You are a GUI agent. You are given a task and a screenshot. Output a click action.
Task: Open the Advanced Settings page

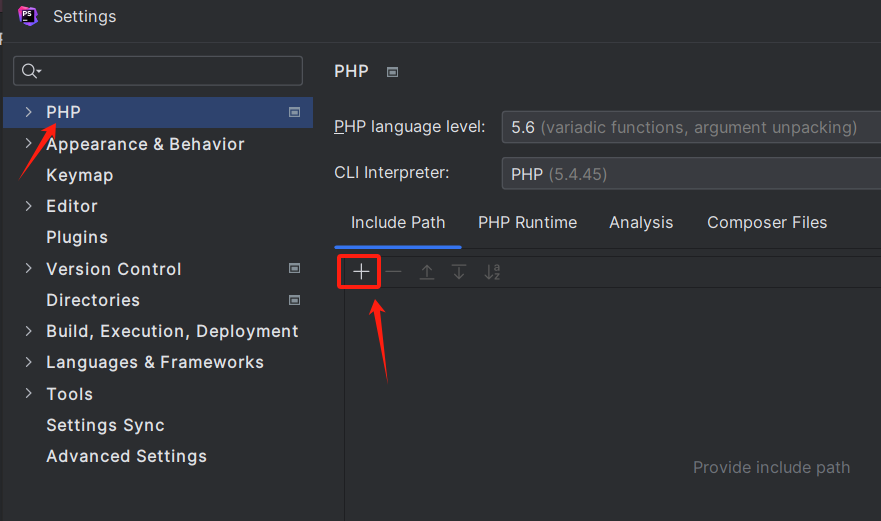(x=126, y=456)
